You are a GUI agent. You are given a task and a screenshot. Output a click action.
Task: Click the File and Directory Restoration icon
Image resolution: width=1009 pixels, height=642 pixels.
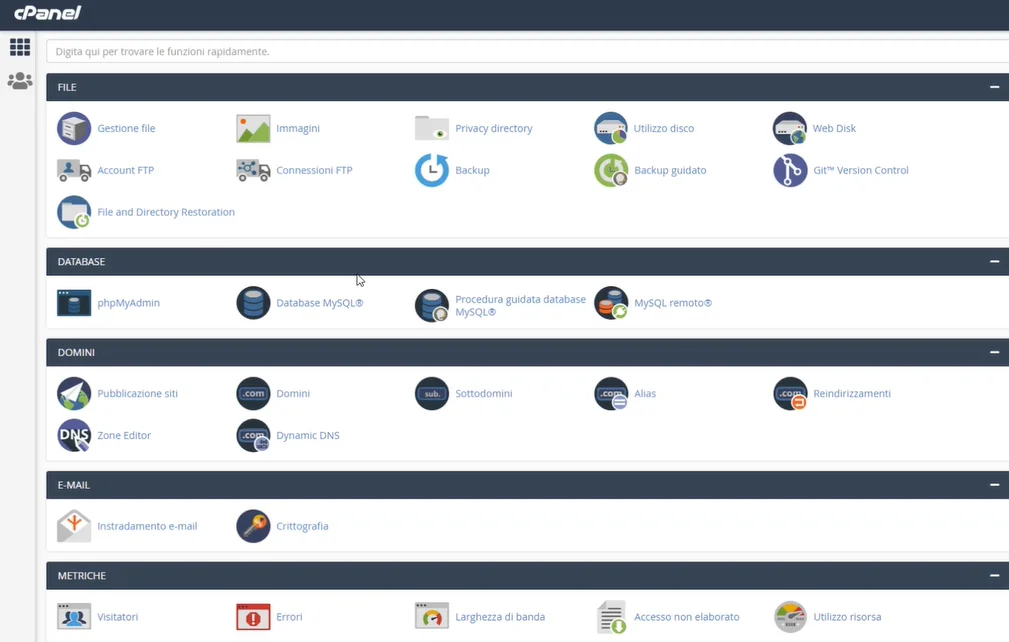(x=74, y=212)
